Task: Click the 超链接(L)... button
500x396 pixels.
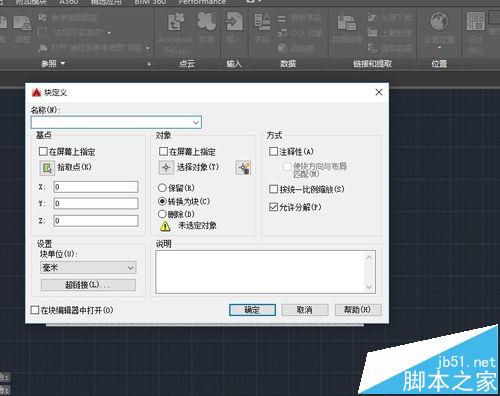Action: (88, 285)
